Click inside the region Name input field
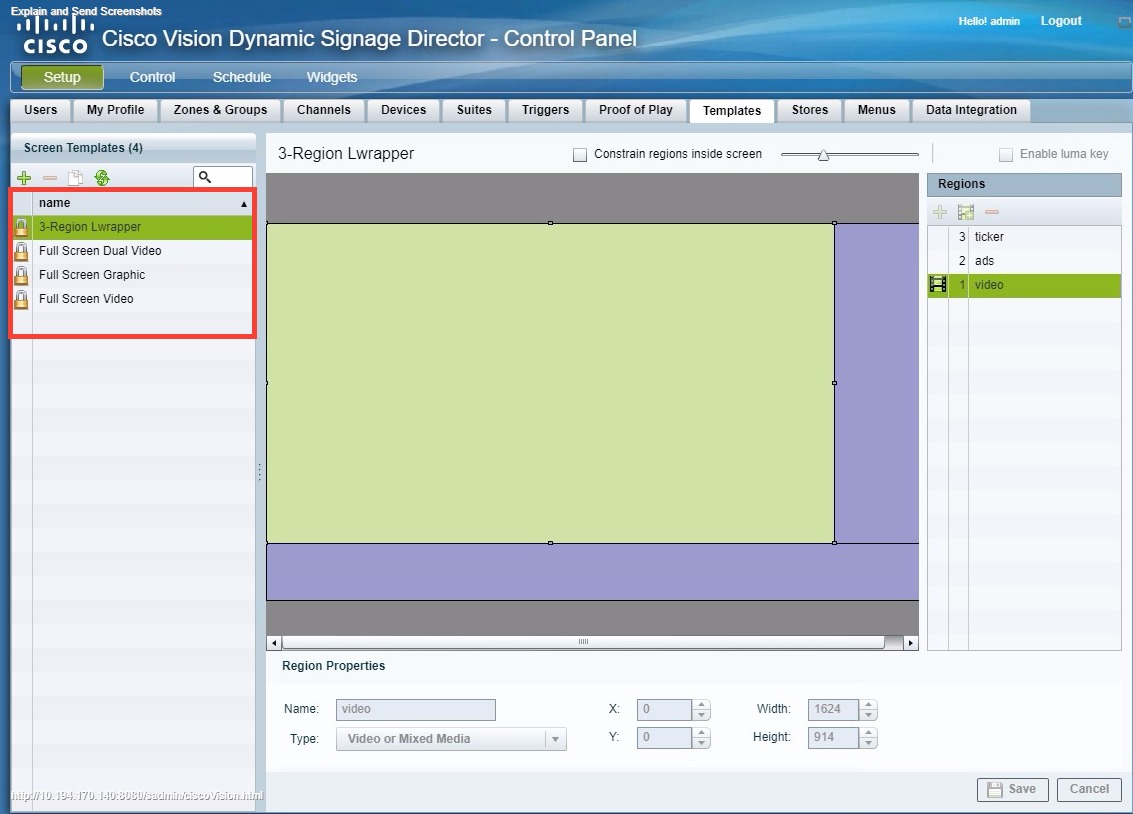Image resolution: width=1133 pixels, height=814 pixels. click(415, 709)
